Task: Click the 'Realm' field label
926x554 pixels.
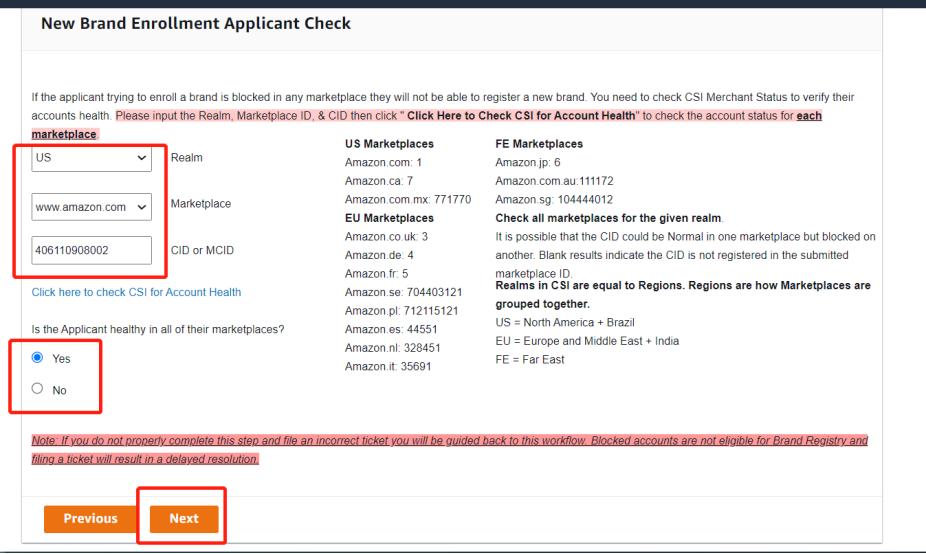Action: click(187, 158)
